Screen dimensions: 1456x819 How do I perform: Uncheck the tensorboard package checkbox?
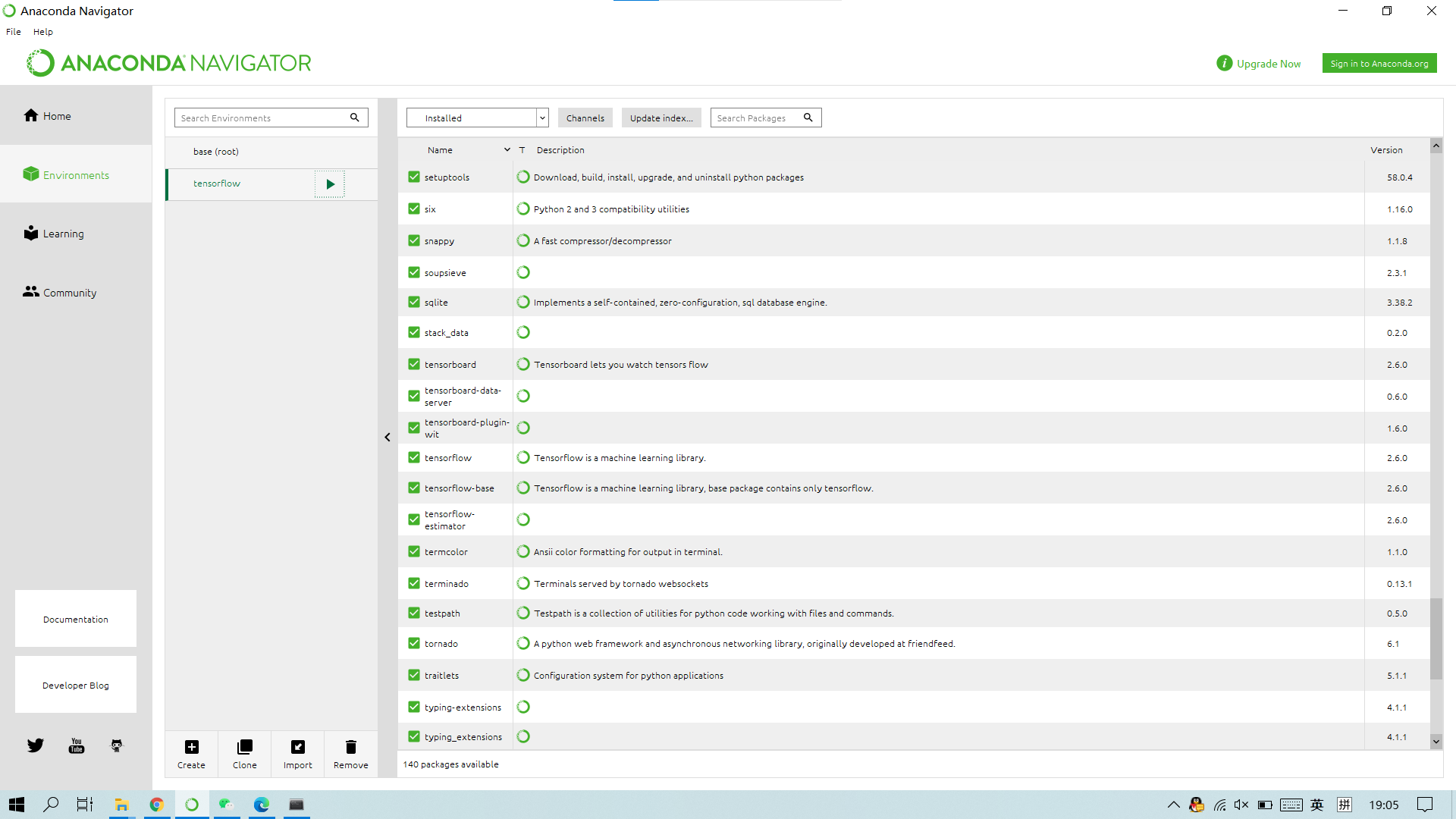(414, 365)
